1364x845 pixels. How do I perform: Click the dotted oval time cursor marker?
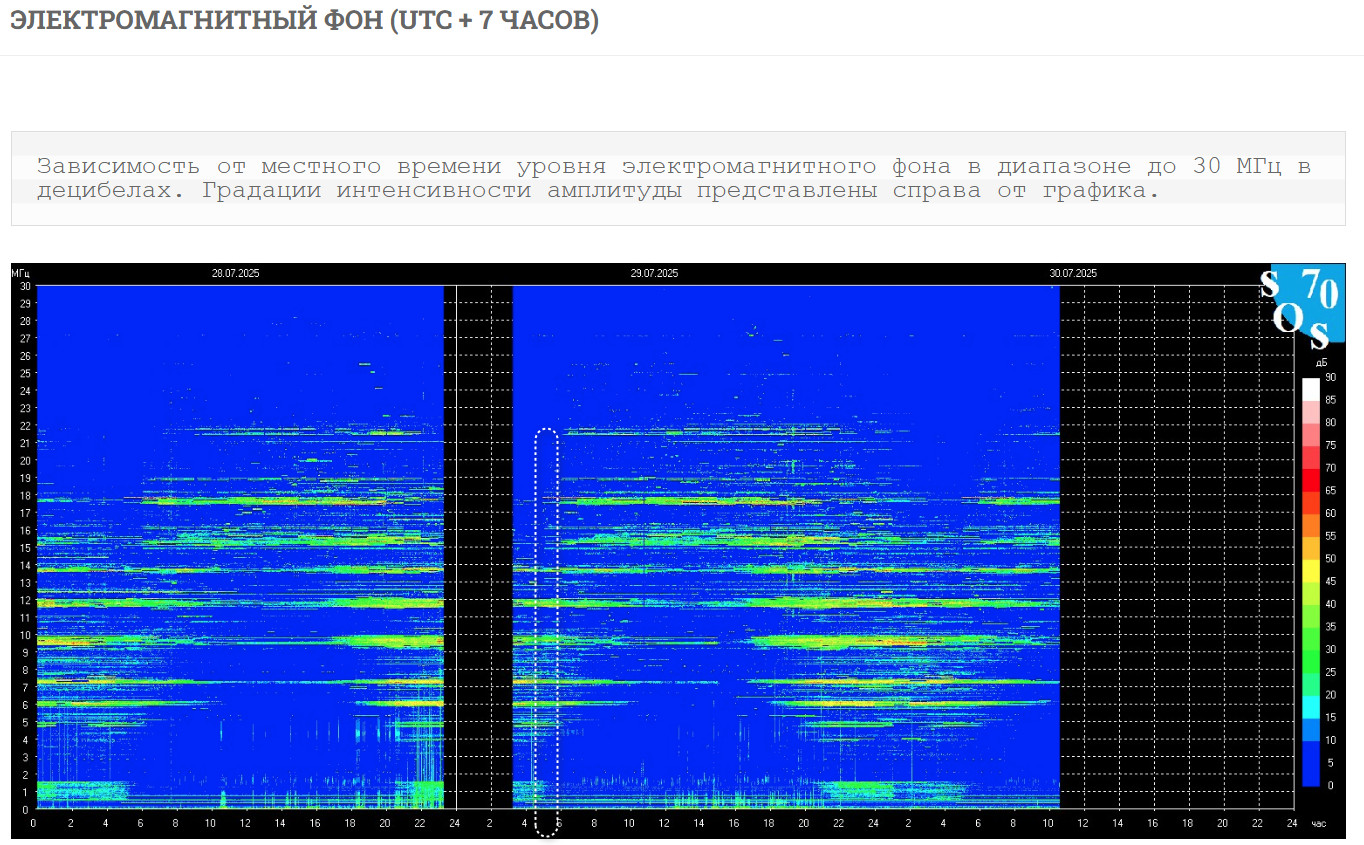pos(546,630)
